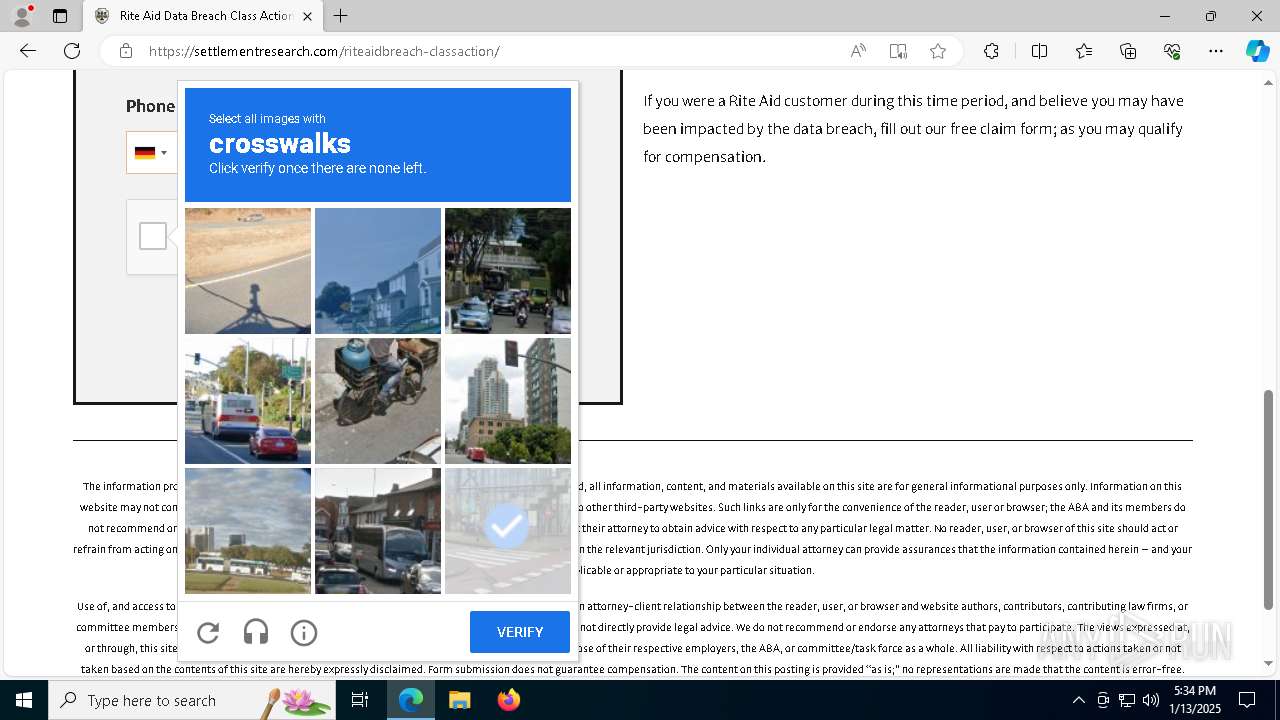This screenshot has width=1280, height=720.
Task: Go back in browser history
Action: click(28, 51)
